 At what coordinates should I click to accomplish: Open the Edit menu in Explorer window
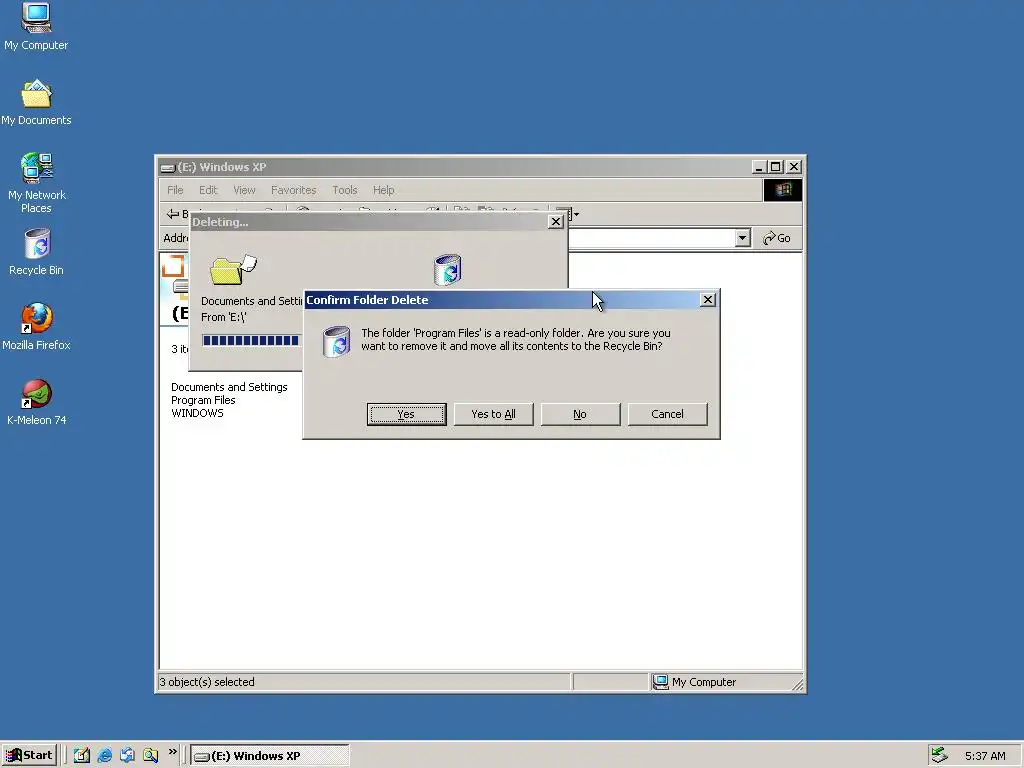click(x=208, y=190)
